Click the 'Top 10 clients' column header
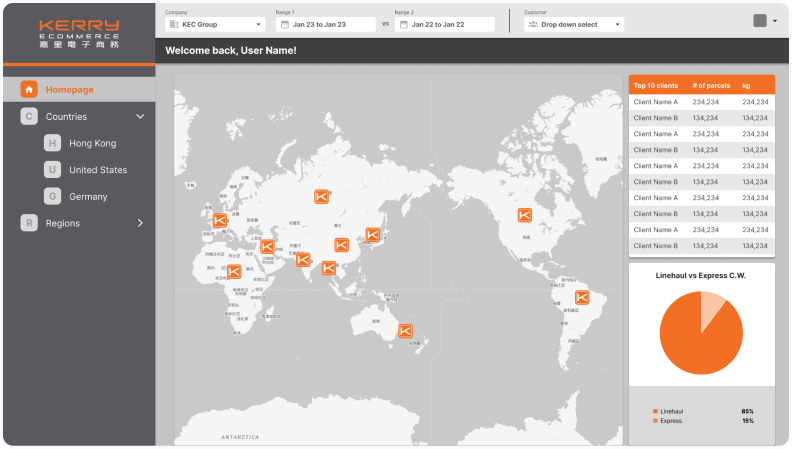Screen dimensions: 792x449 click(x=656, y=86)
